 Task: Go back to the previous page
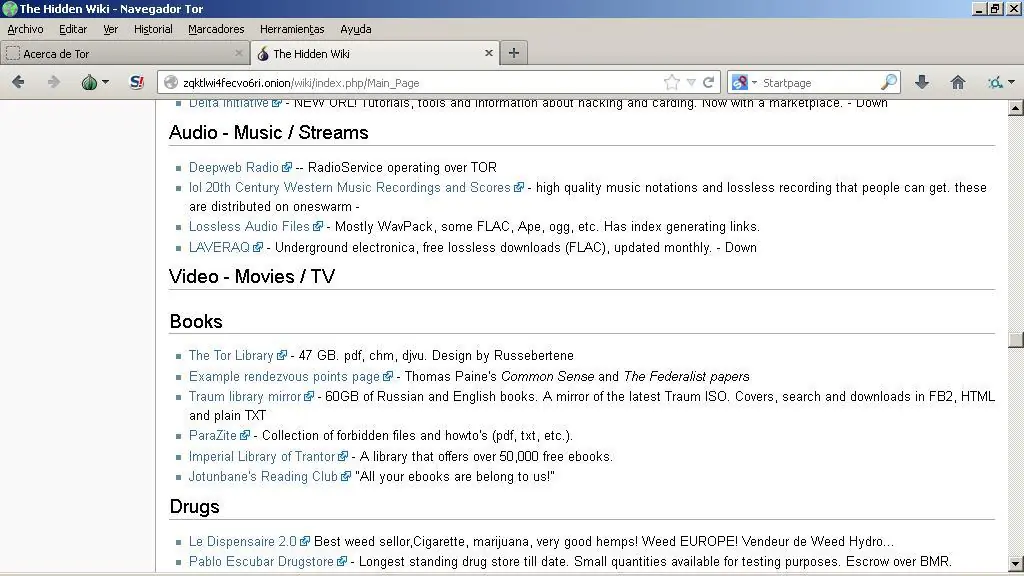(18, 82)
